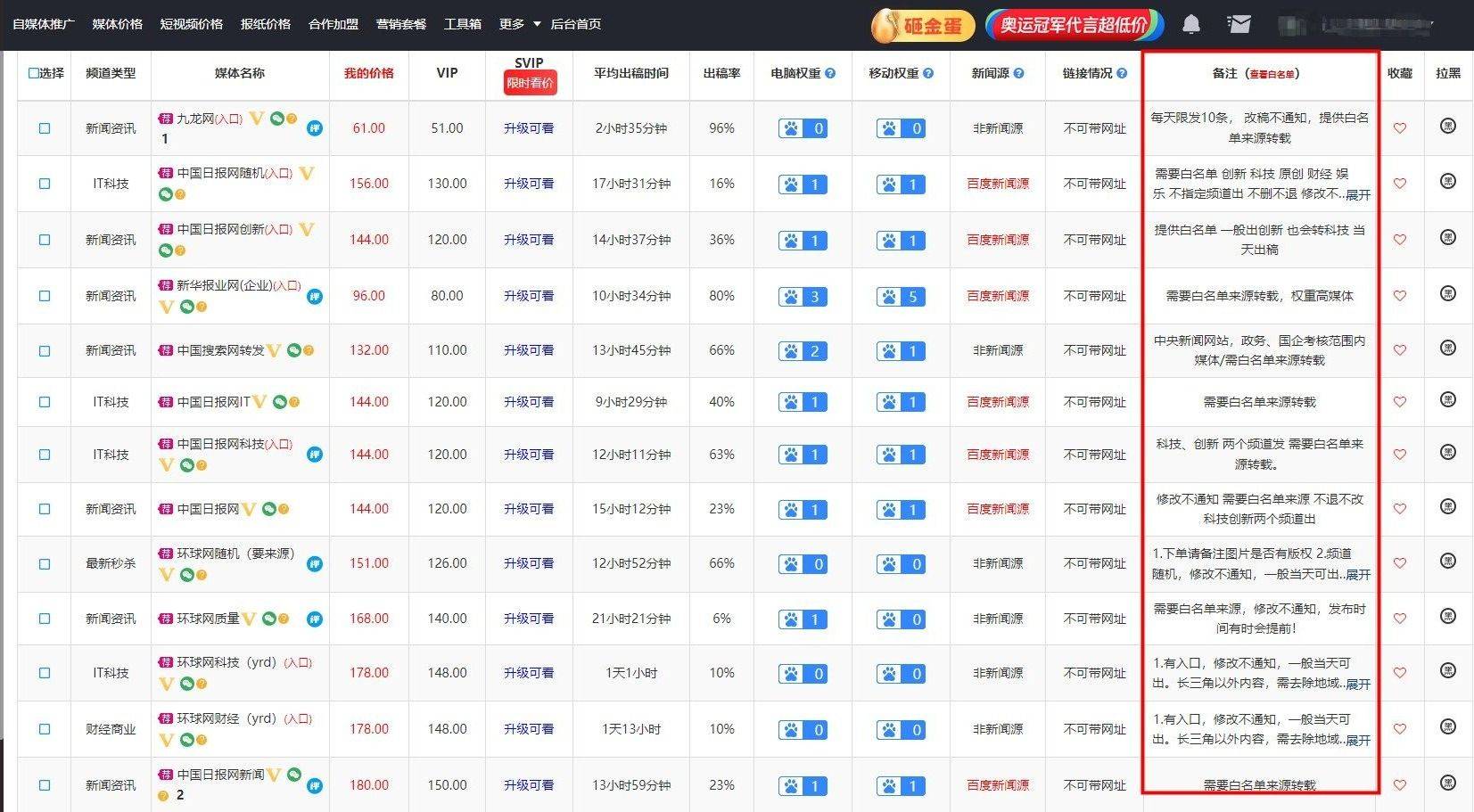
Task: Open the 短视频价格 menu item
Action: pos(192,24)
